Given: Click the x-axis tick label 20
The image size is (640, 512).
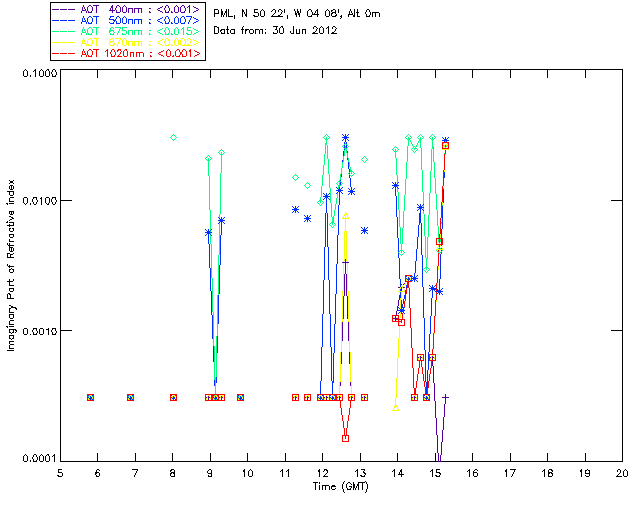Looking at the screenshot, I should coord(622,473).
